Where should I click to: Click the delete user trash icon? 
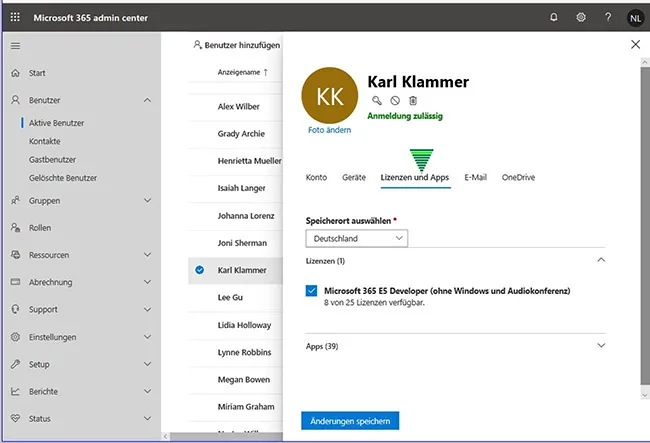point(413,101)
